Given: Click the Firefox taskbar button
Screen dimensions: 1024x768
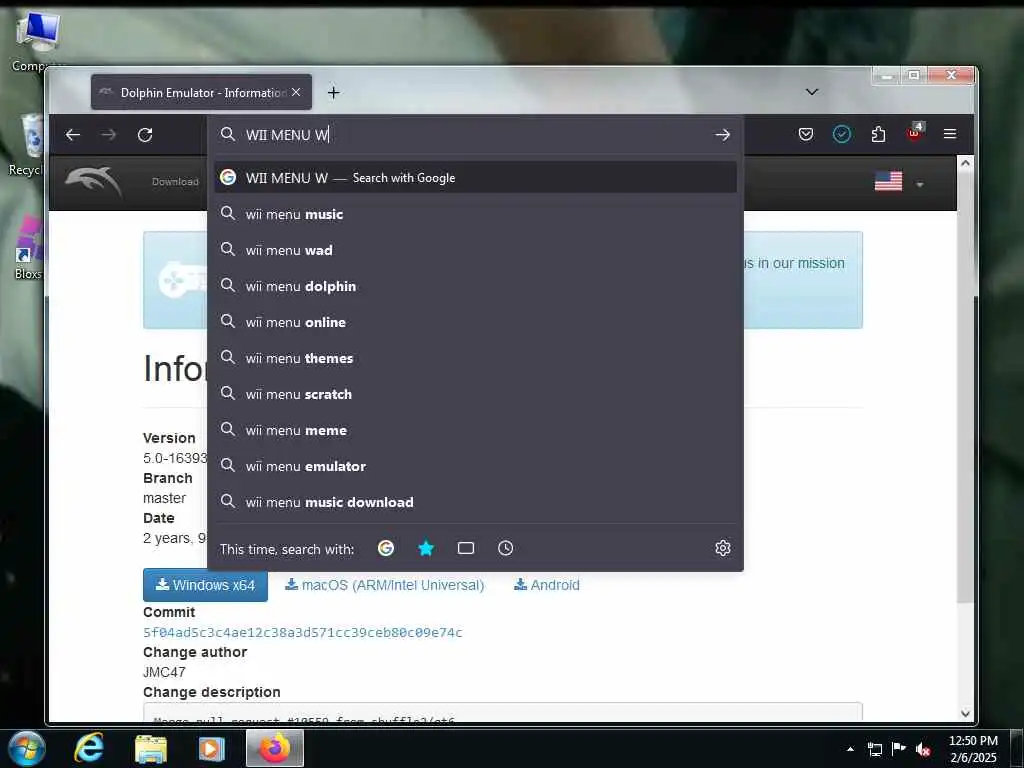Looking at the screenshot, I should click(274, 748).
